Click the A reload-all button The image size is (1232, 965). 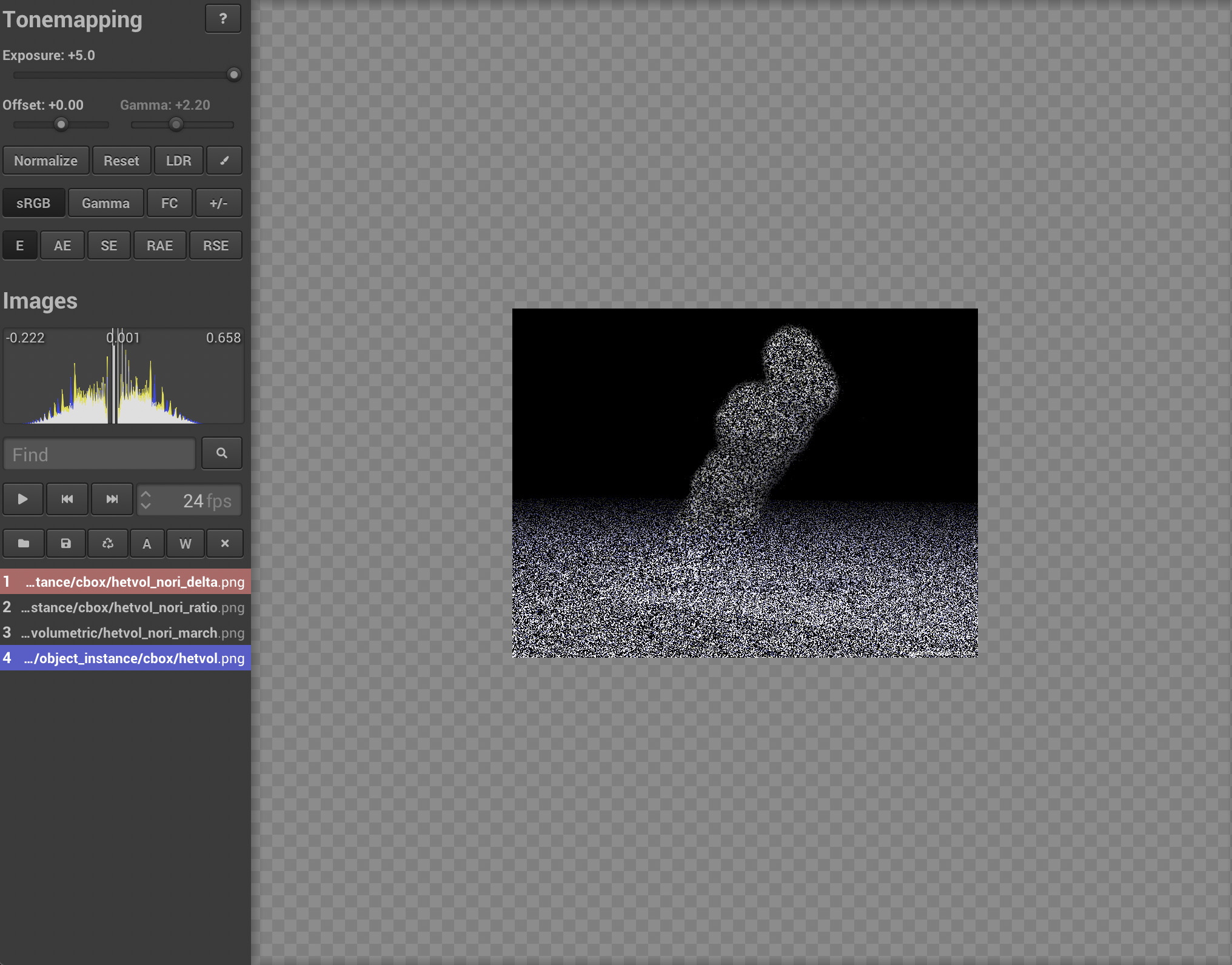point(147,544)
